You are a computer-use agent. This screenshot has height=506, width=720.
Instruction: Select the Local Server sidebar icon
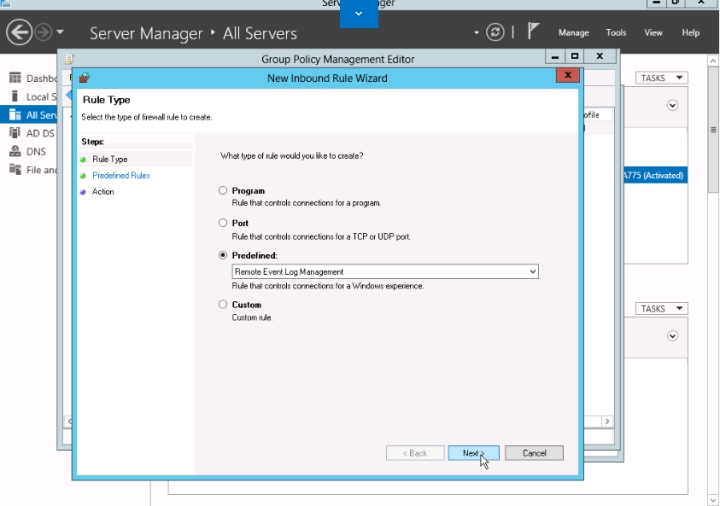click(x=15, y=96)
